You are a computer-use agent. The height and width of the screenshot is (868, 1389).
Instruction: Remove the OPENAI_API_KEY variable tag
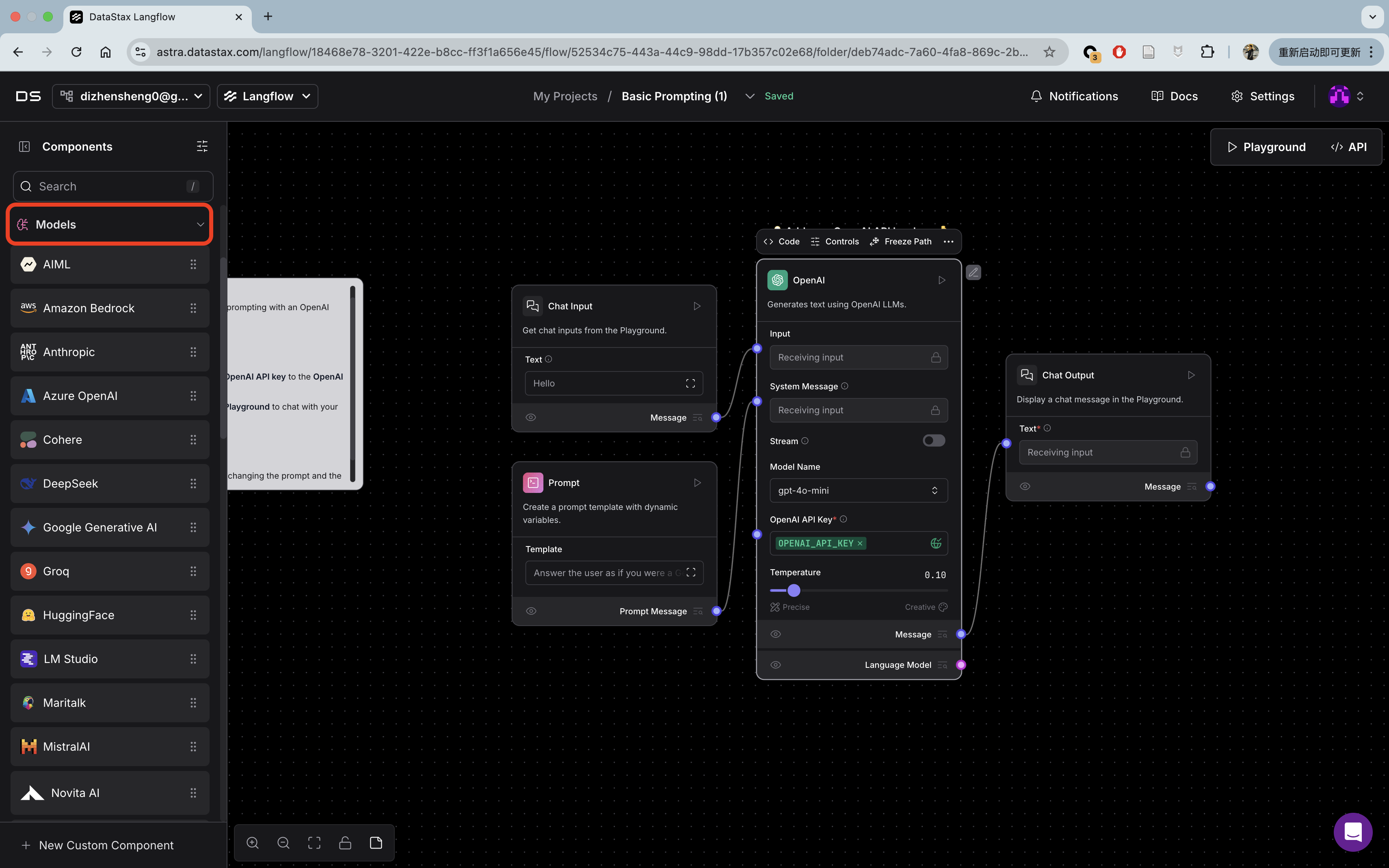[x=860, y=544]
